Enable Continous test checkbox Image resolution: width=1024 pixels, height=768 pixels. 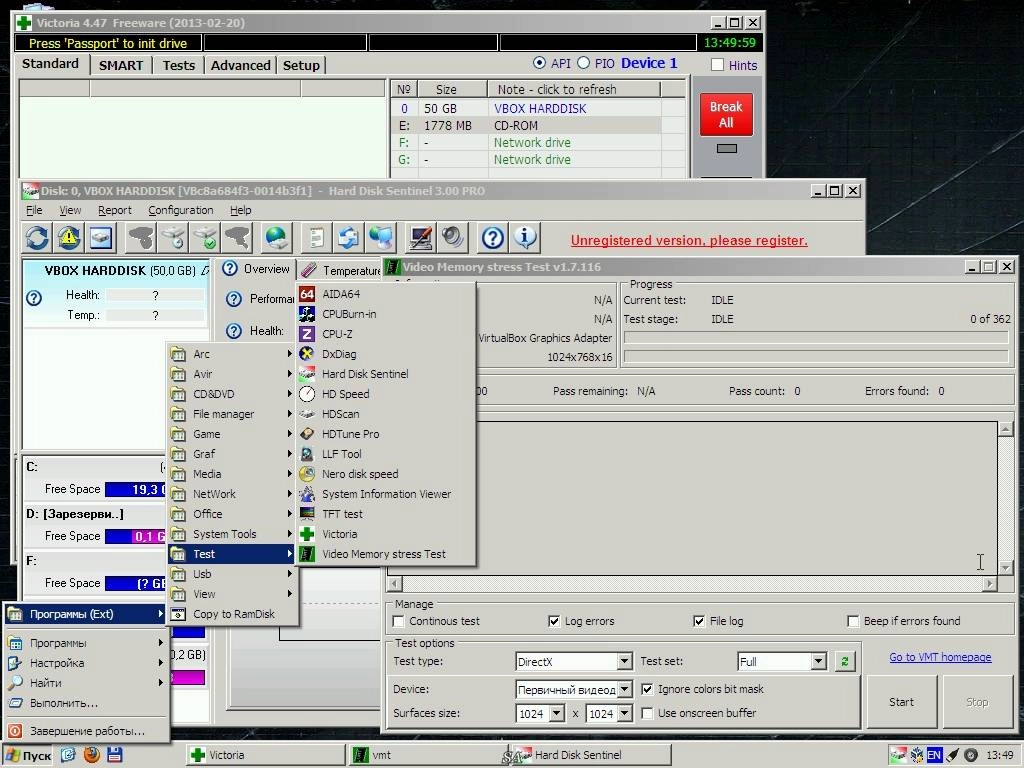coord(398,621)
